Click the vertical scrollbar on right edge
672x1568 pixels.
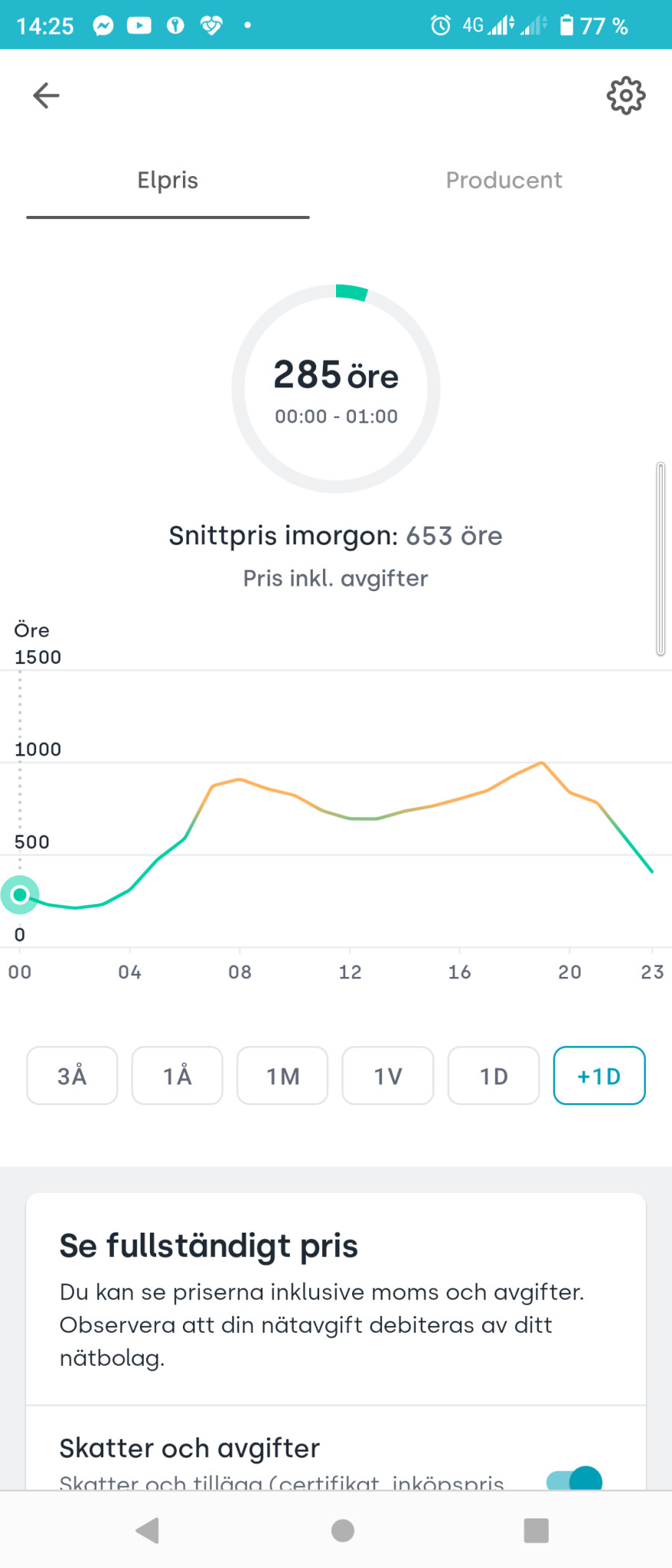[x=661, y=559]
